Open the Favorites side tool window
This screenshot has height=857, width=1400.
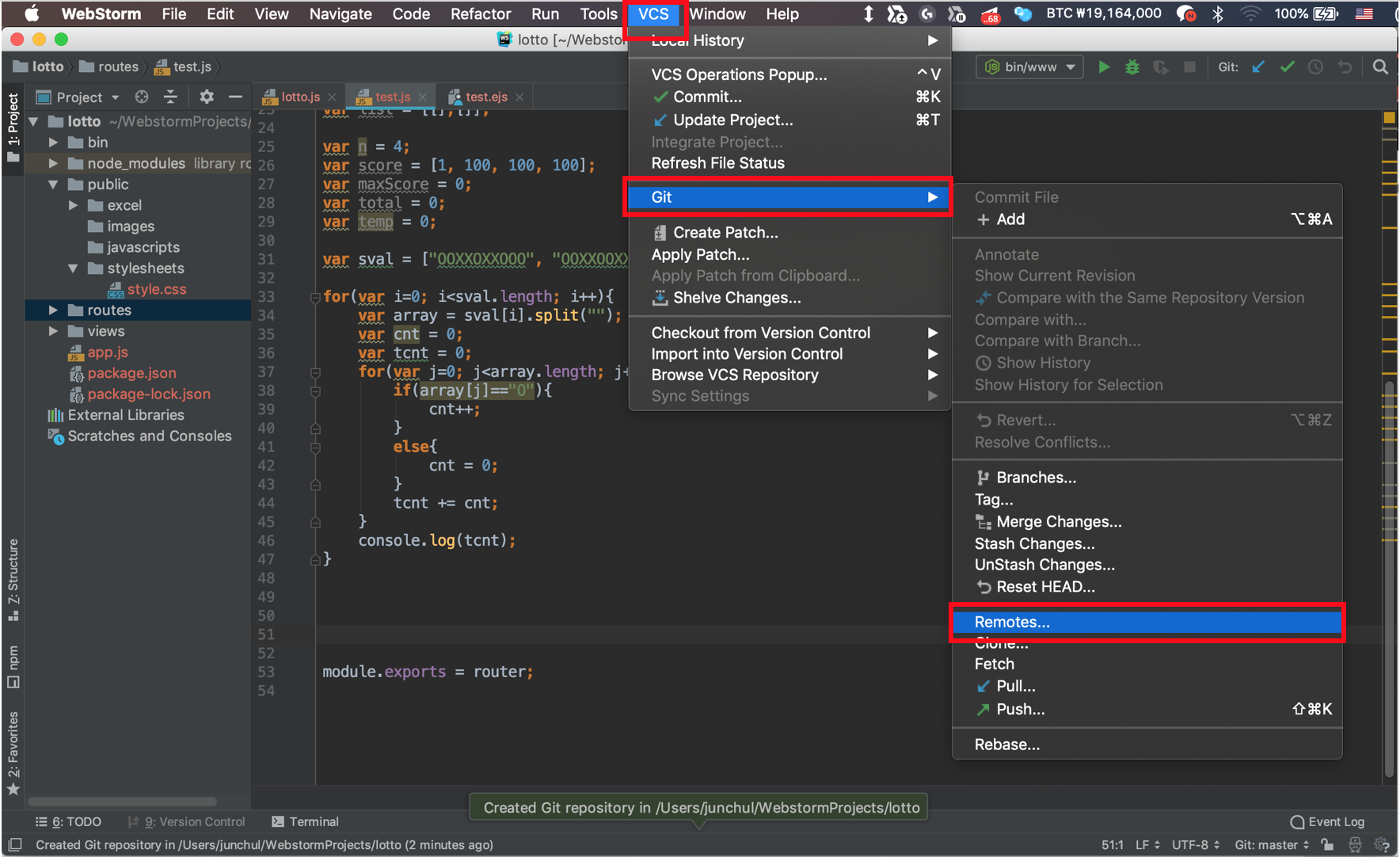(x=13, y=753)
